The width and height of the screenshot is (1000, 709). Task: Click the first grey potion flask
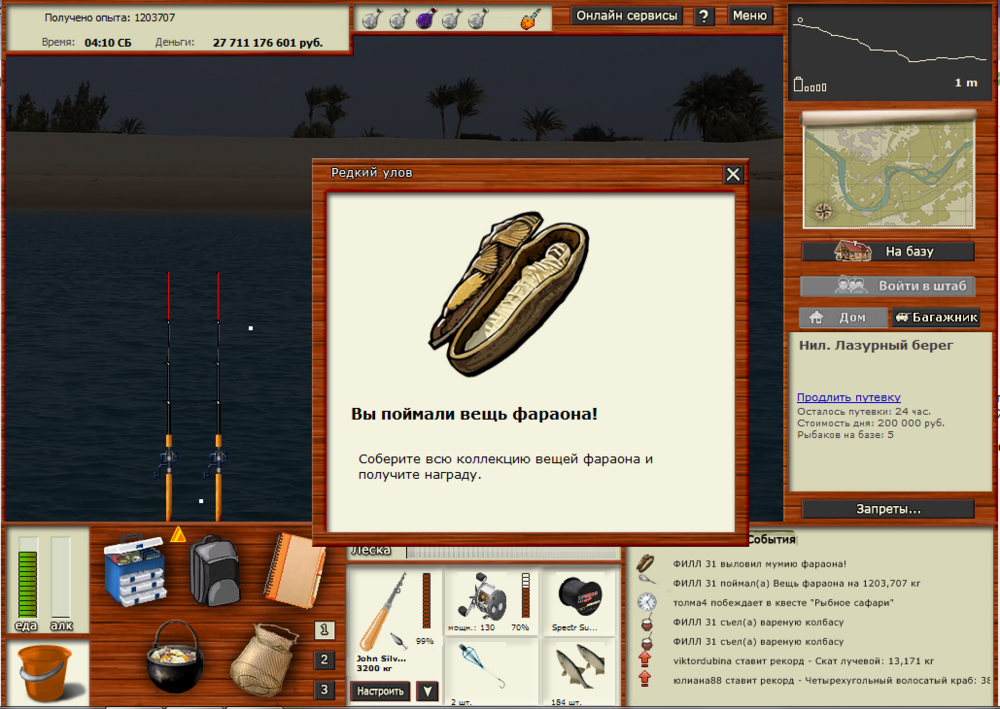click(x=372, y=19)
